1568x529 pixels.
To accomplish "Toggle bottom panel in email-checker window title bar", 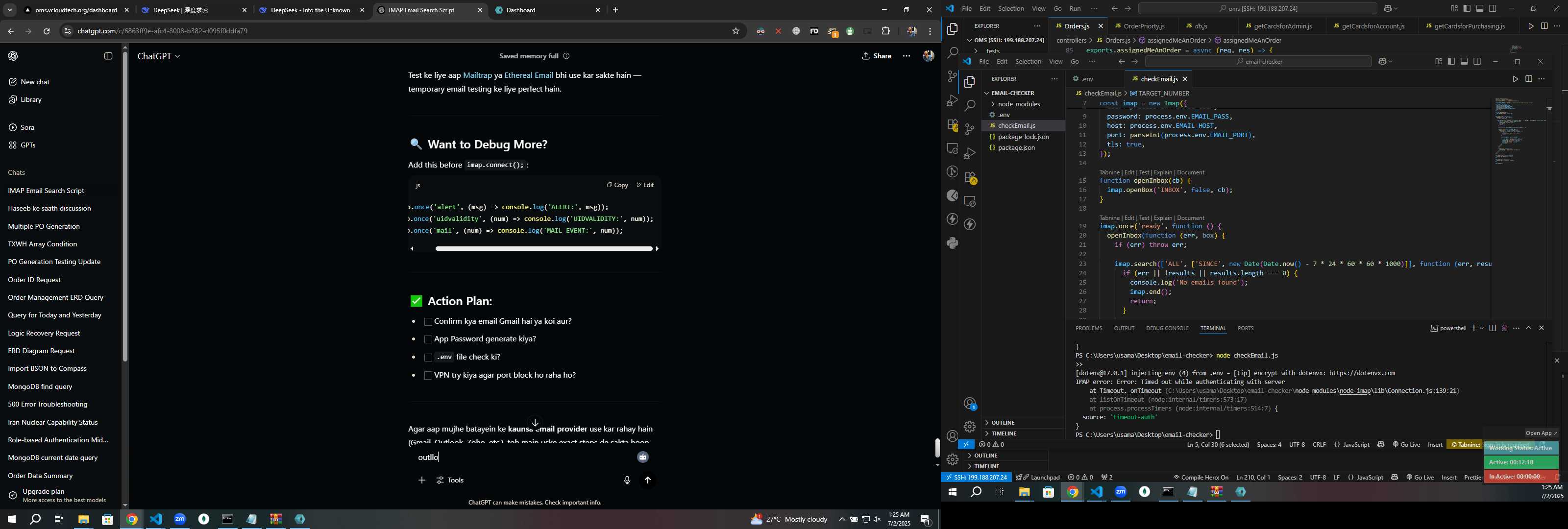I will [x=1465, y=62].
